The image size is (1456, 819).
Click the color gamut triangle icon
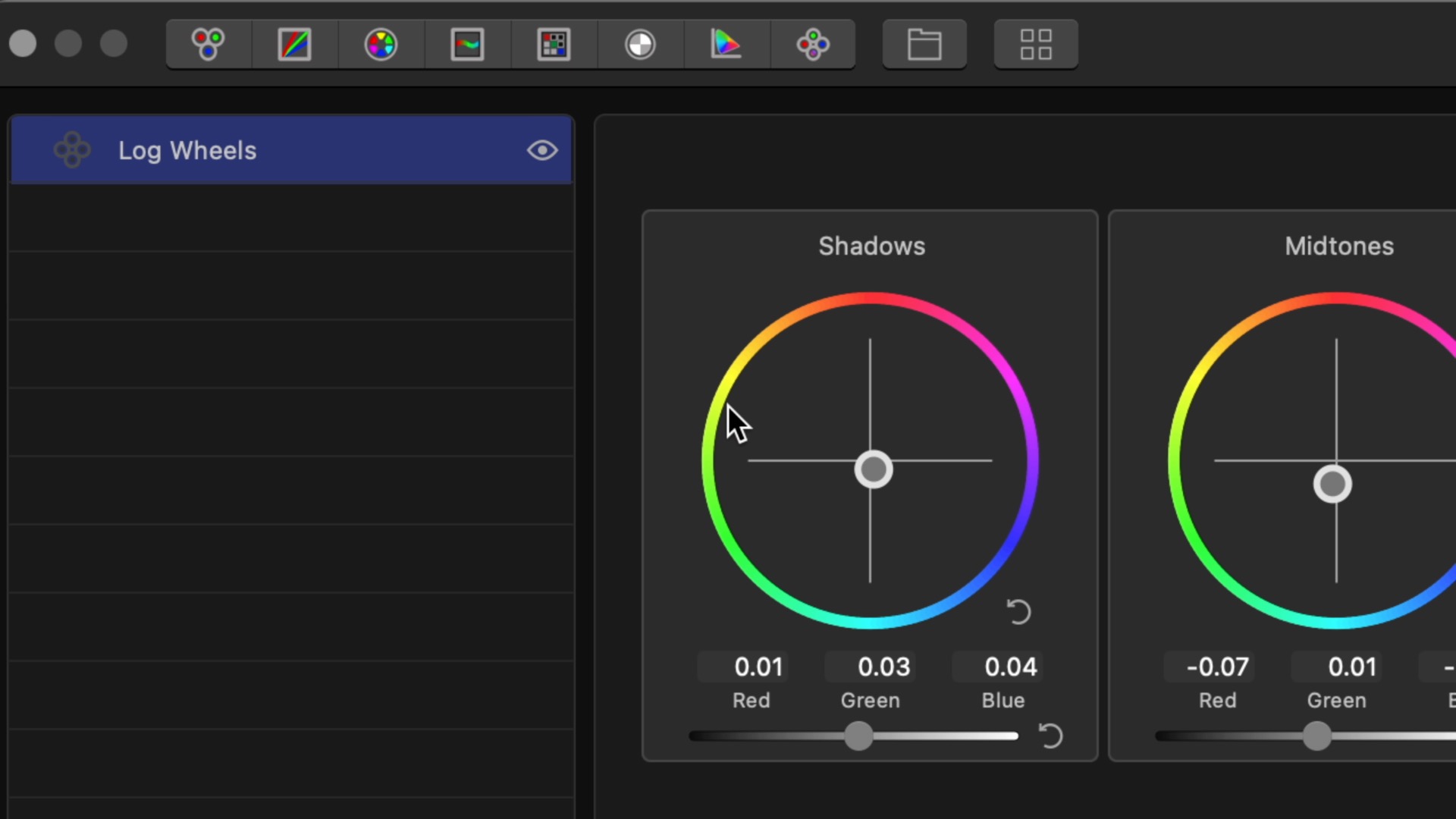click(x=726, y=44)
